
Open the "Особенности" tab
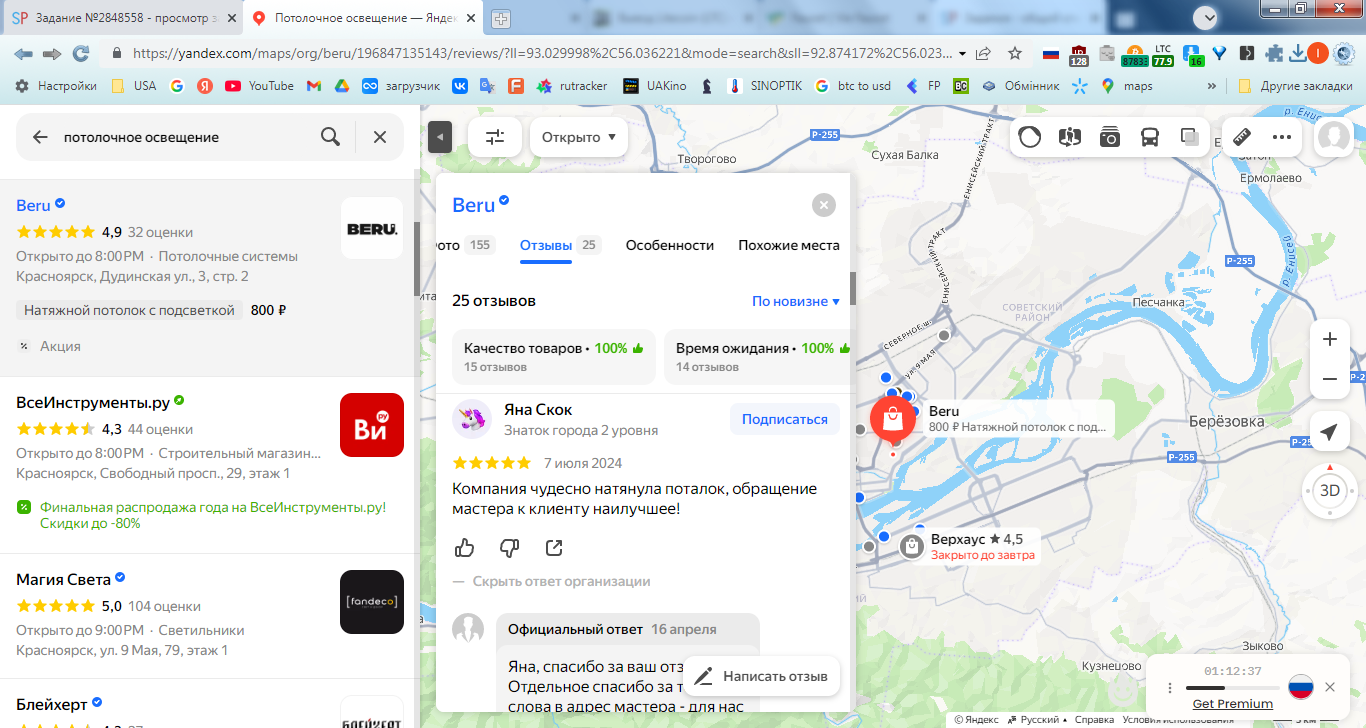tap(670, 245)
